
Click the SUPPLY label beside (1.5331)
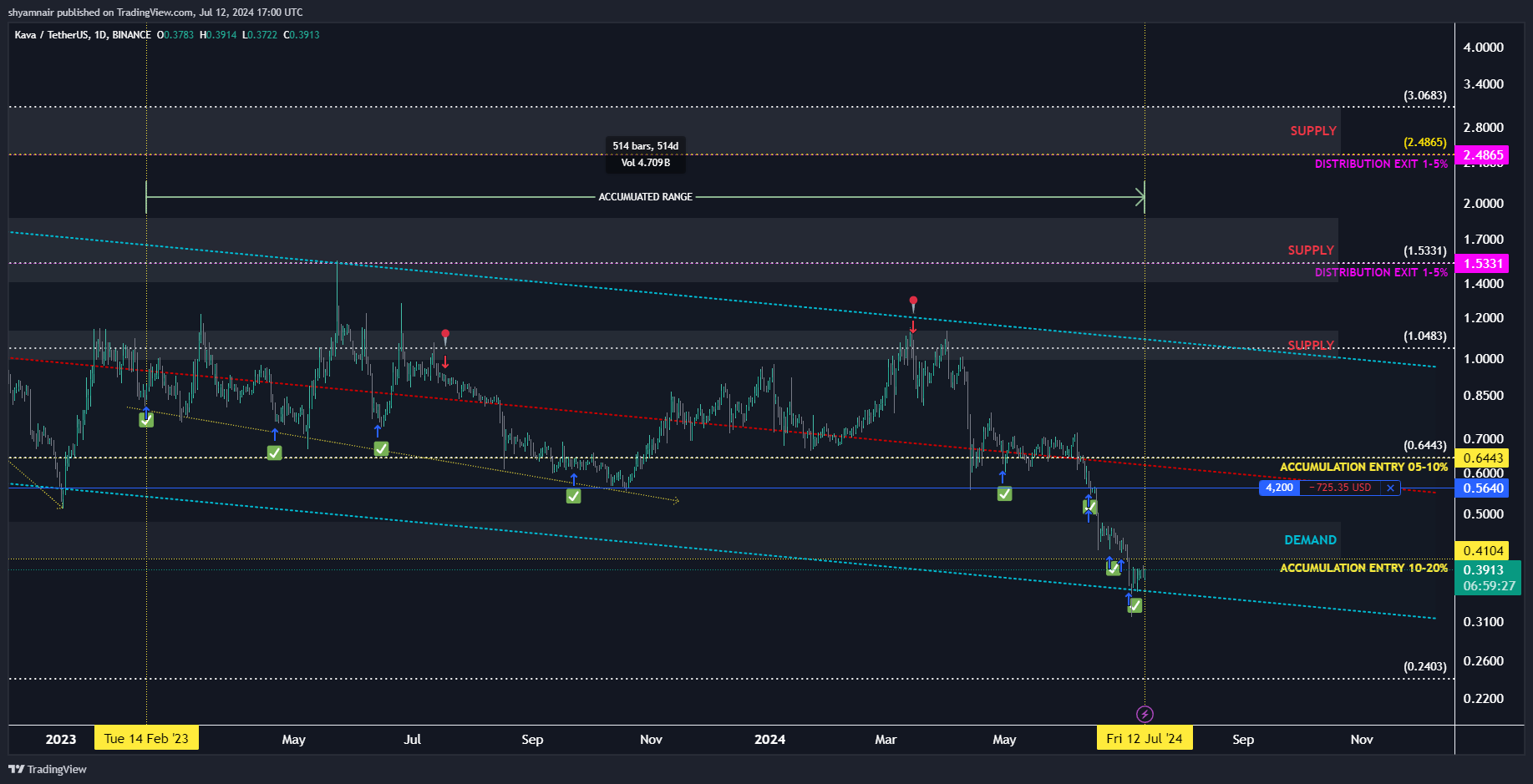[x=1311, y=250]
